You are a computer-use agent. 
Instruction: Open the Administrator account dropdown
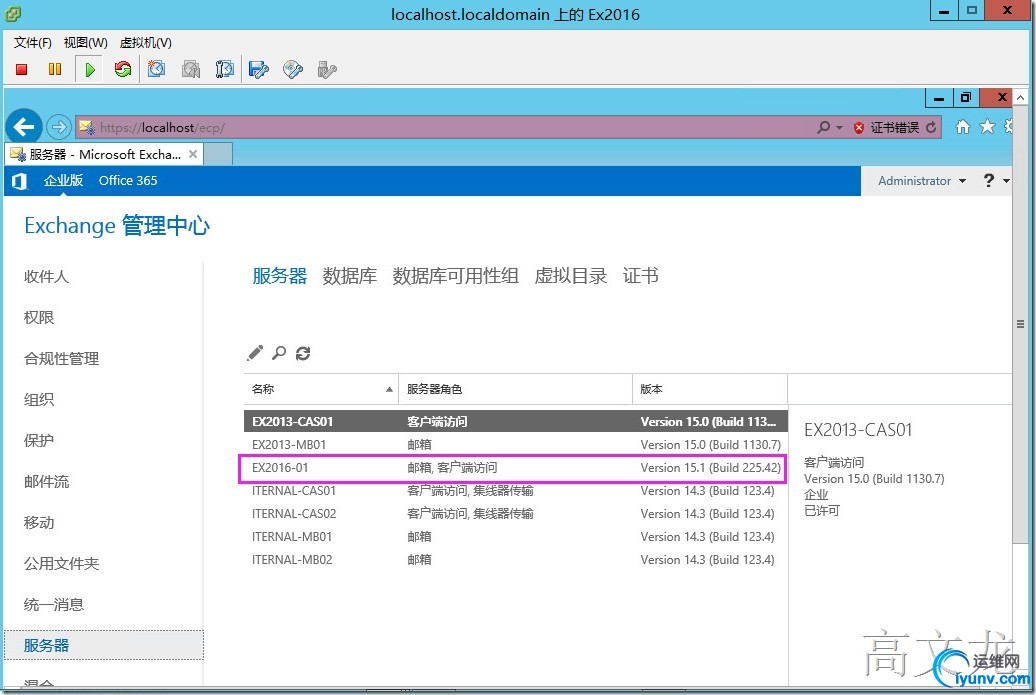922,180
